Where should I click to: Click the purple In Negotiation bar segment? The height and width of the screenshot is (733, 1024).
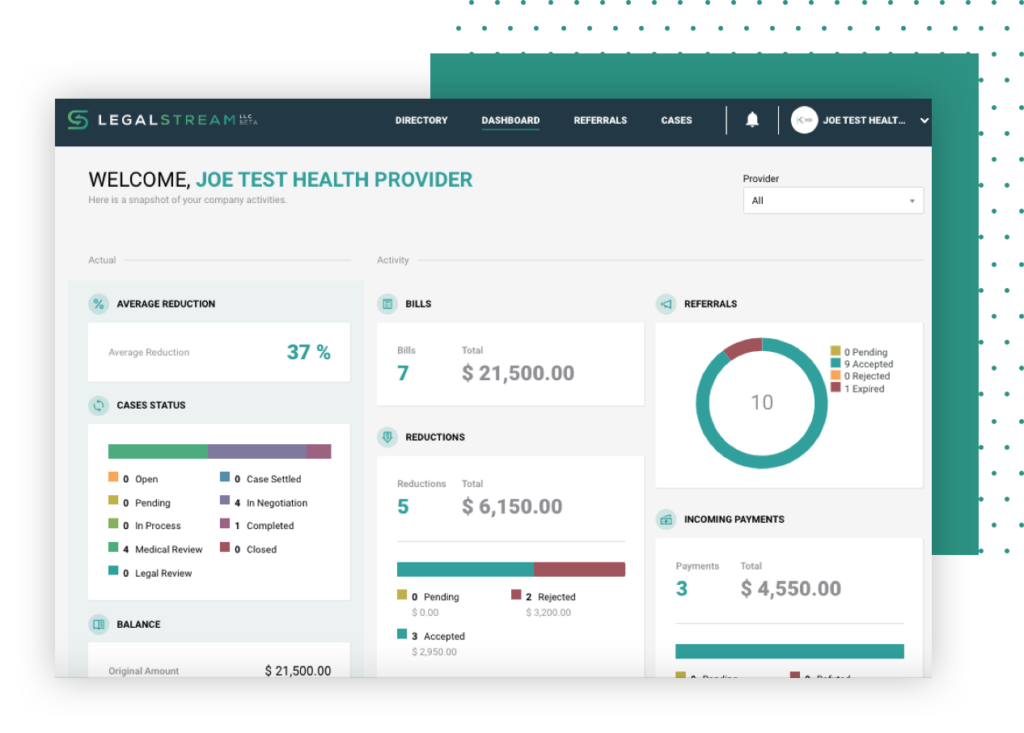point(257,451)
